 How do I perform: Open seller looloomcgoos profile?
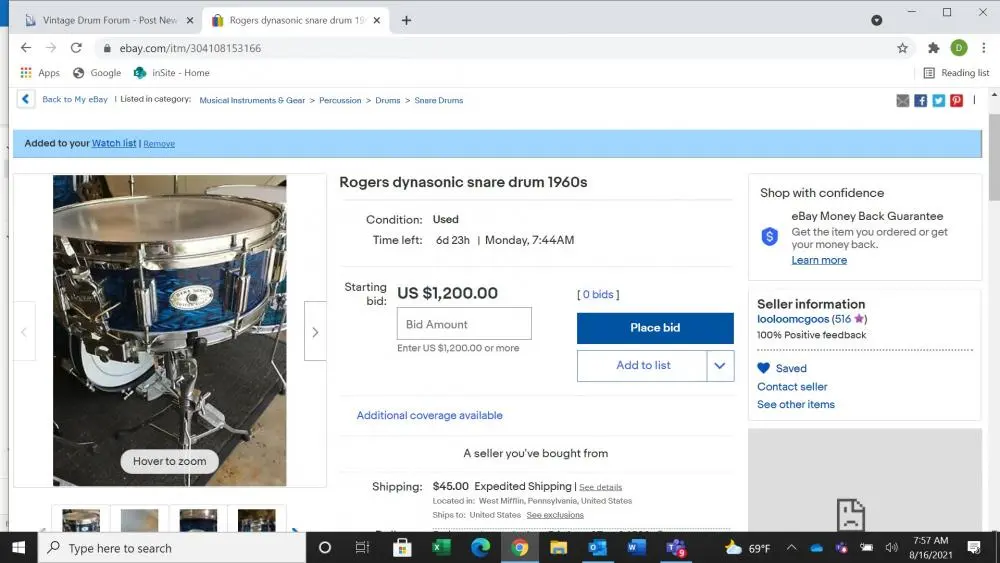(793, 319)
